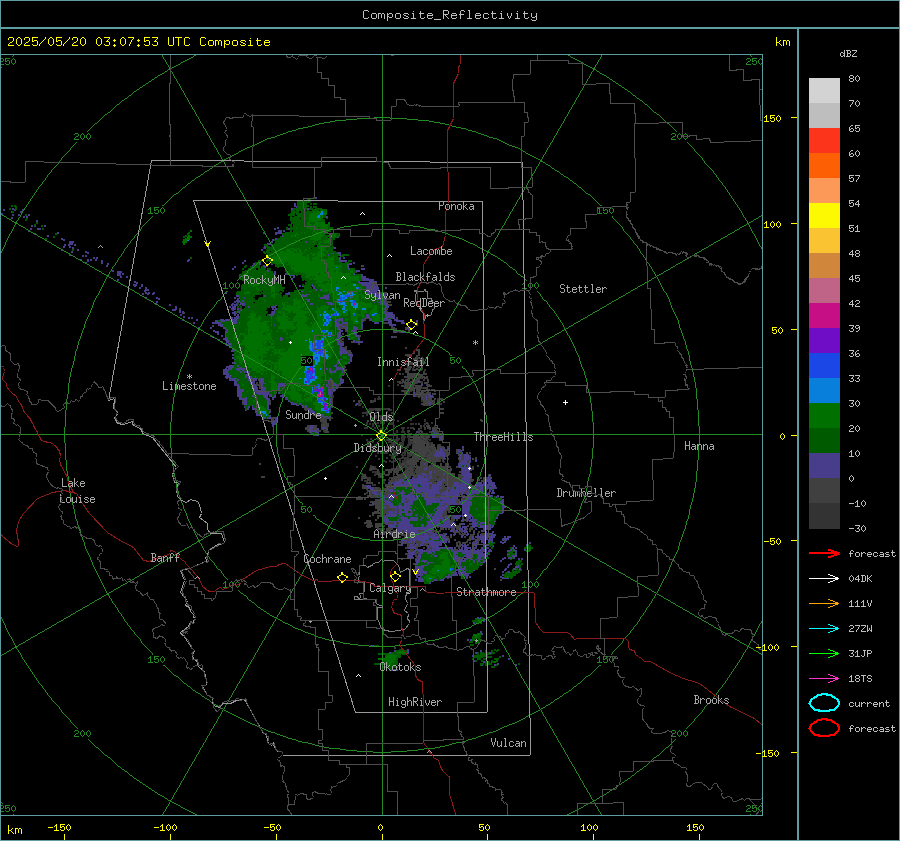Pick the magenta 39–42 dBZ swatch

(824, 316)
